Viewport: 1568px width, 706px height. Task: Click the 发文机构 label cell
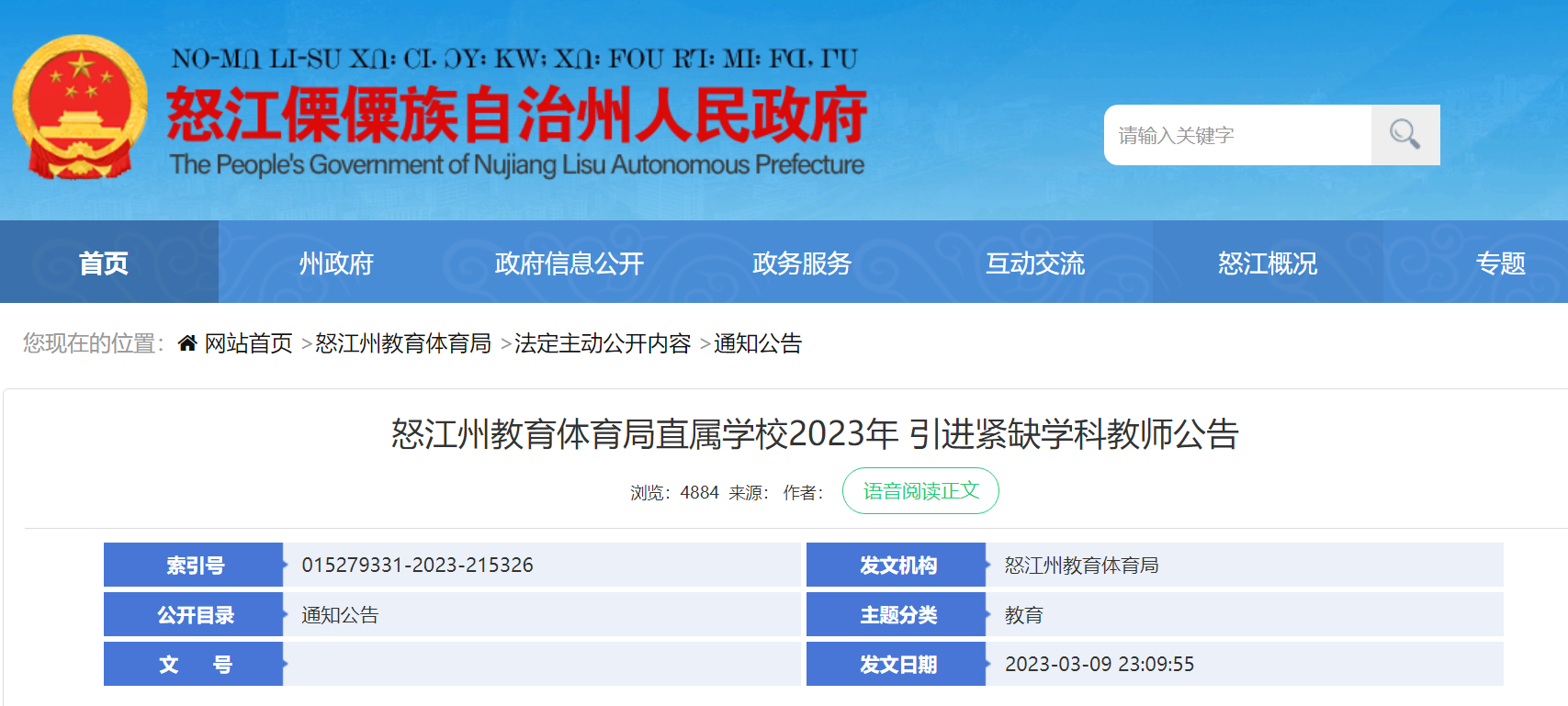coord(897,565)
